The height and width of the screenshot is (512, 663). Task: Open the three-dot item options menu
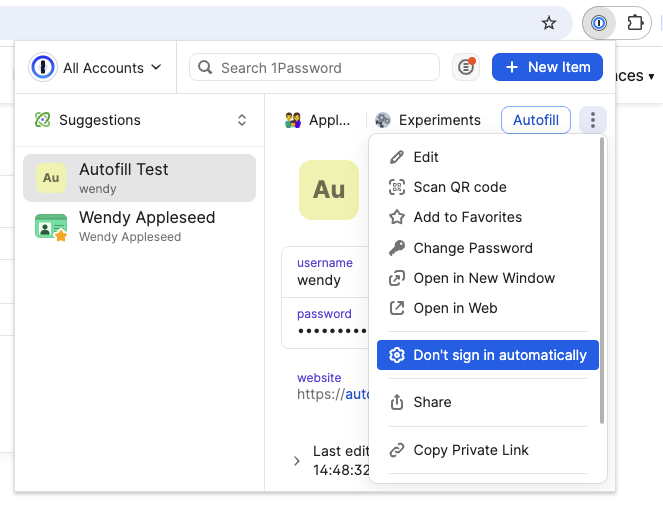coord(593,120)
